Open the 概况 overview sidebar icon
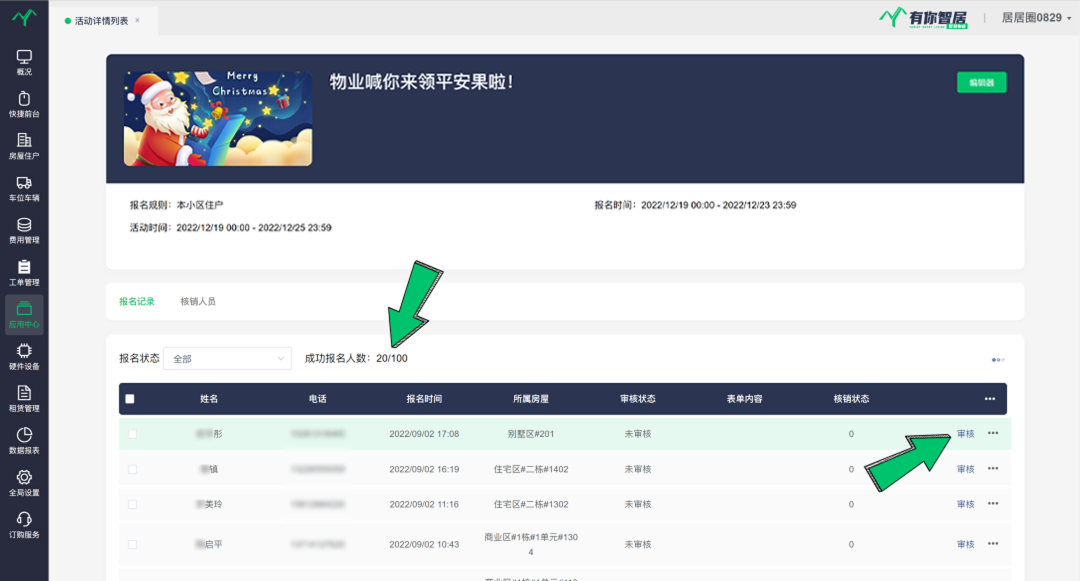The width and height of the screenshot is (1080, 581). [24, 63]
